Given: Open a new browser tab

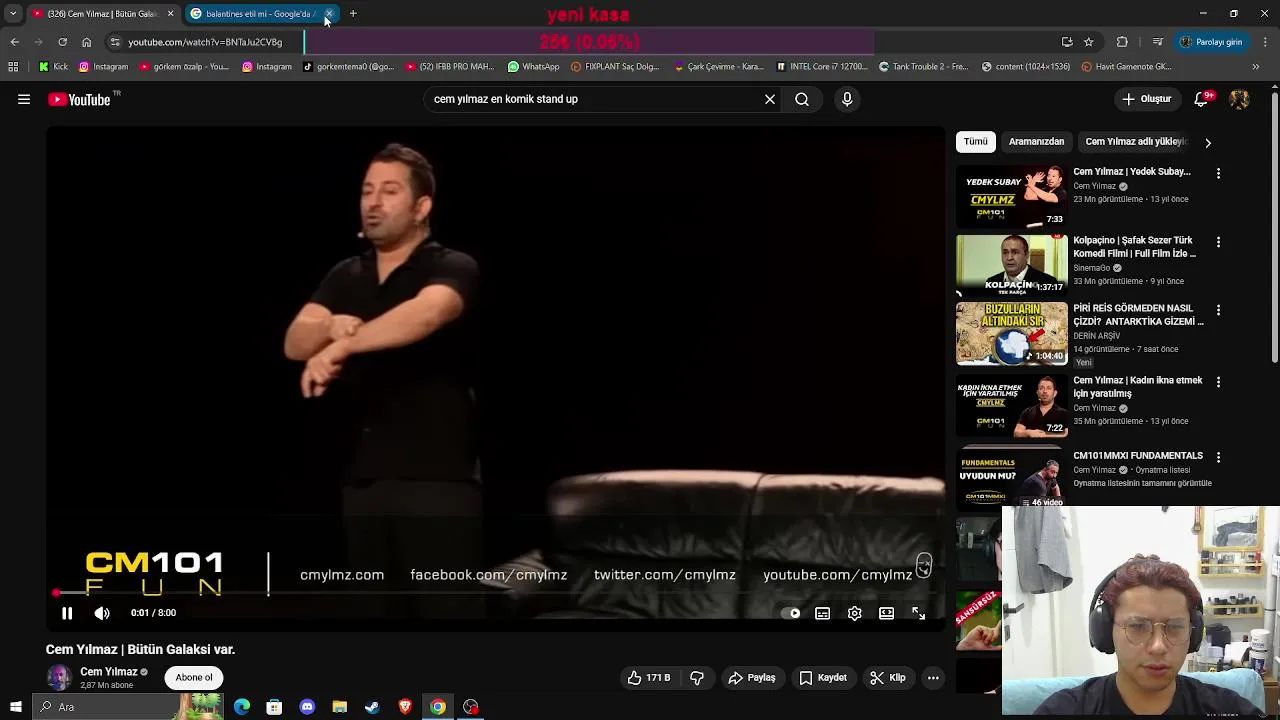Looking at the screenshot, I should pyautogui.click(x=353, y=14).
